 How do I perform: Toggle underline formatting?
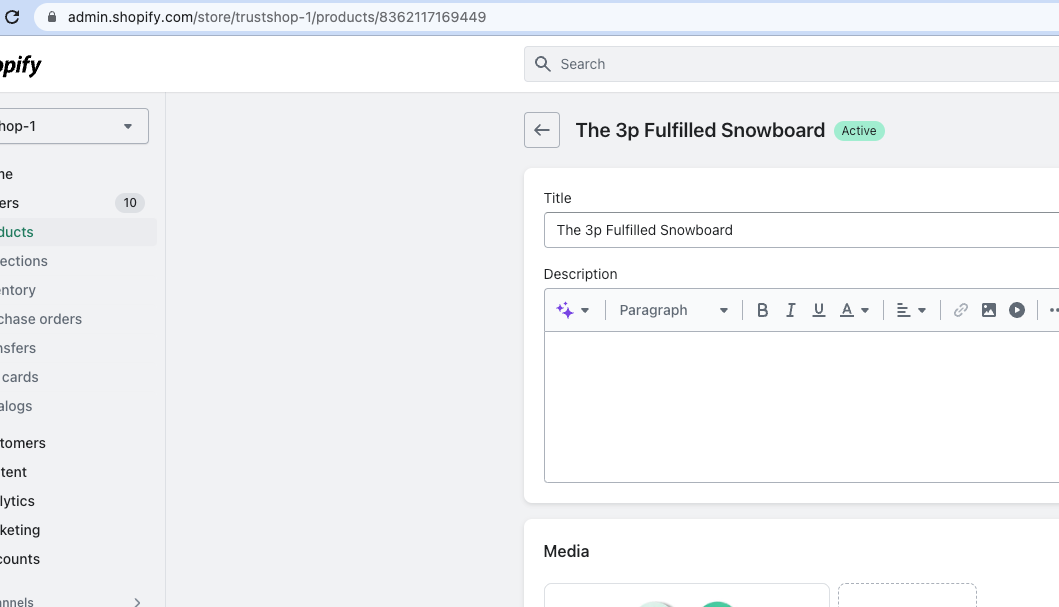818,310
